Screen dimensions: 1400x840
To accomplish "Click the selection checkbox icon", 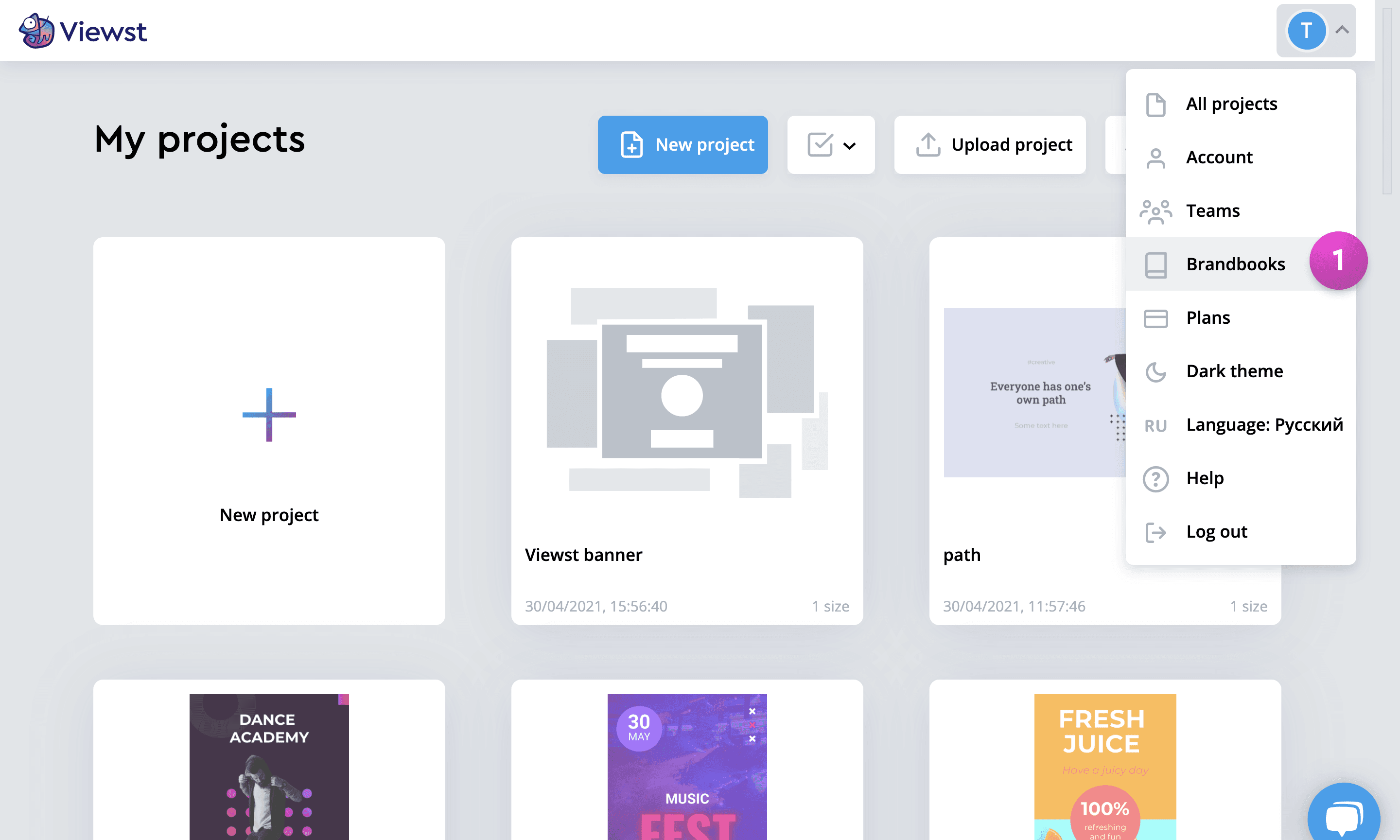I will click(820, 145).
